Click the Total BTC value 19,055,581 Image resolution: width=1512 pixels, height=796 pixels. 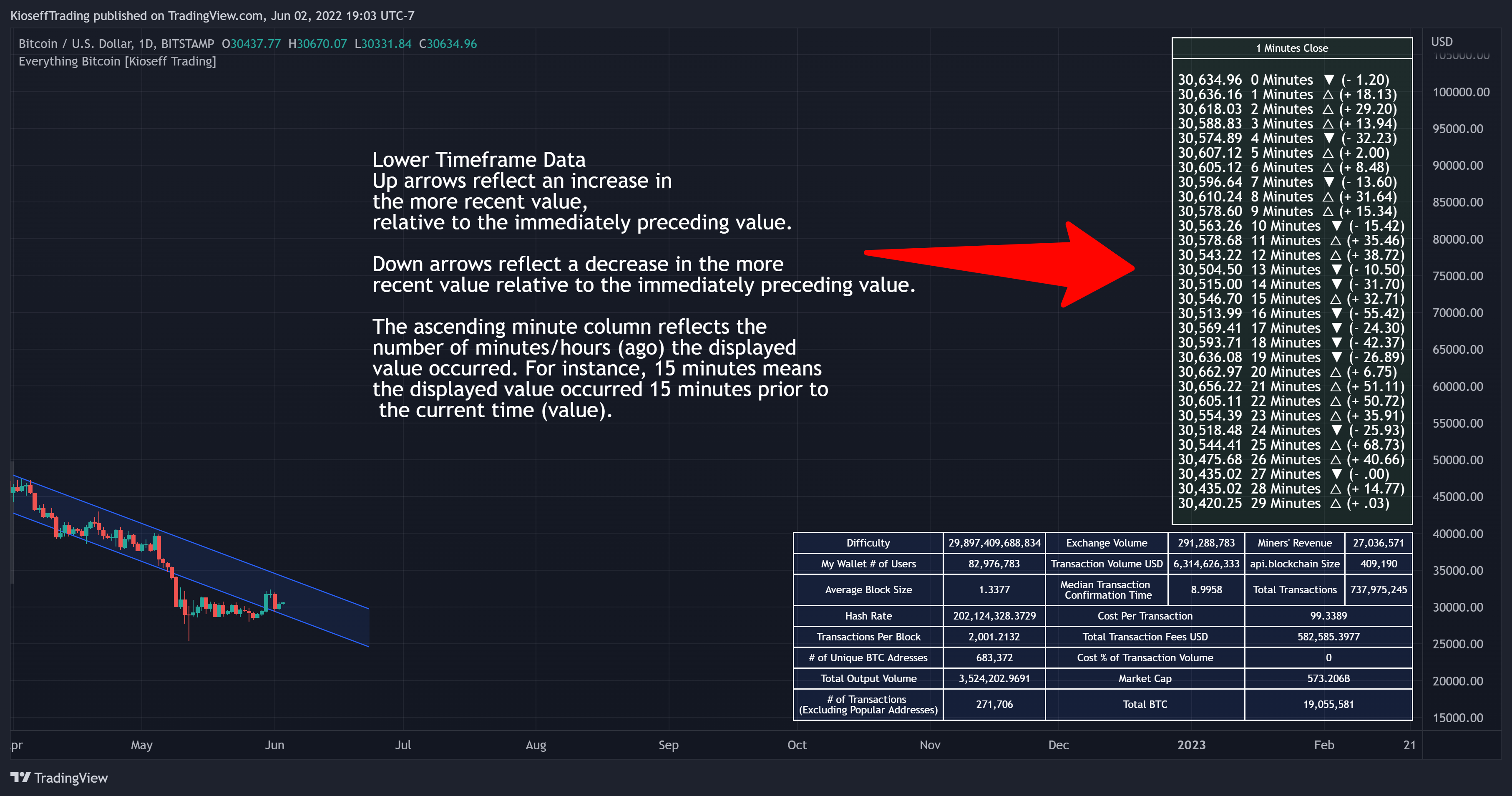[x=1328, y=704]
